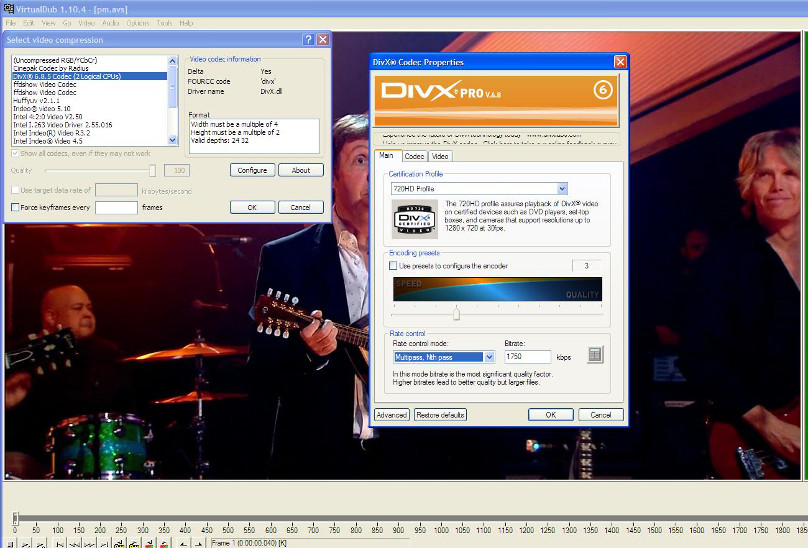This screenshot has width=808, height=548.
Task: Click the speed/quality encoding preset slider handle
Action: pyautogui.click(x=456, y=313)
